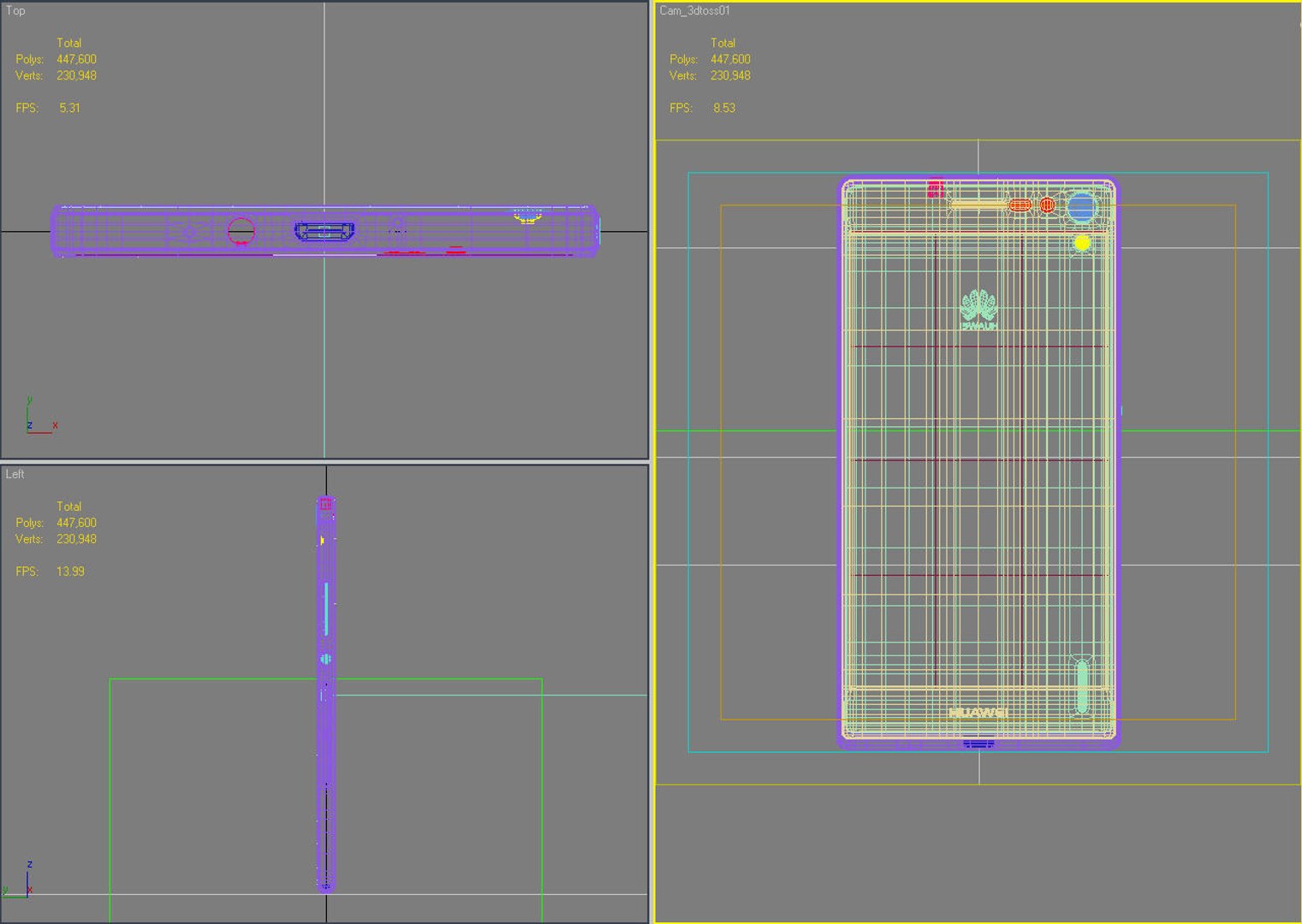Open the Top viewport label menu

pos(15,10)
